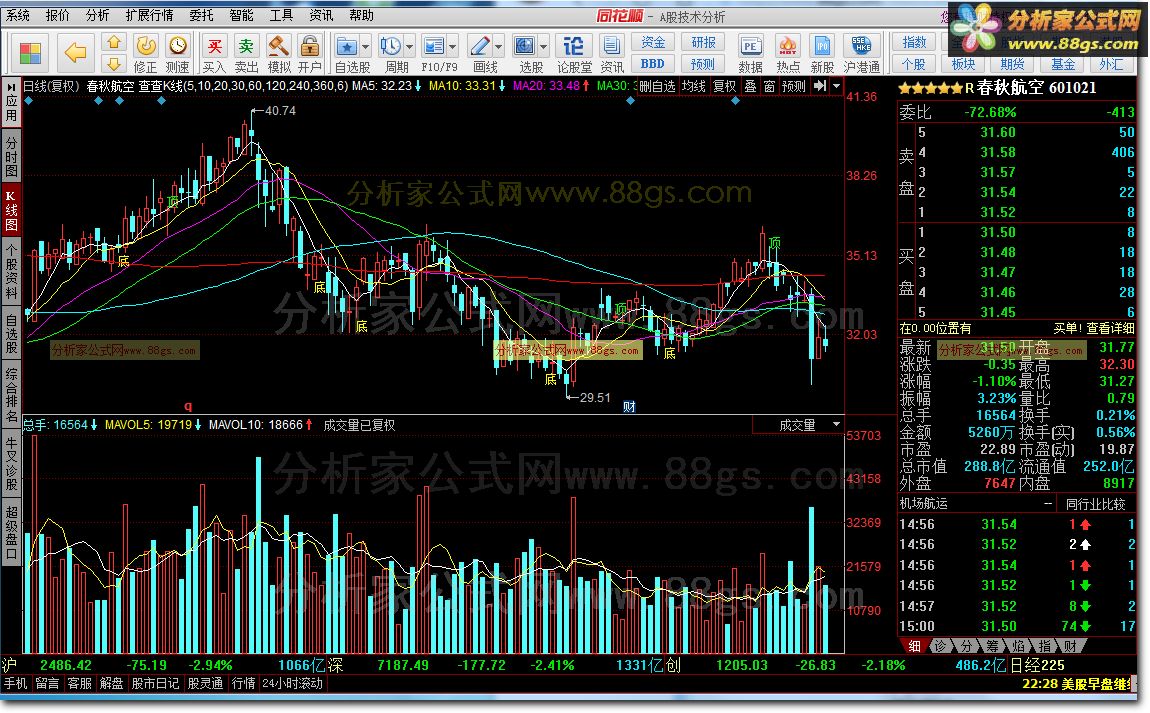Switch to 分时图 side tab

click(12, 156)
